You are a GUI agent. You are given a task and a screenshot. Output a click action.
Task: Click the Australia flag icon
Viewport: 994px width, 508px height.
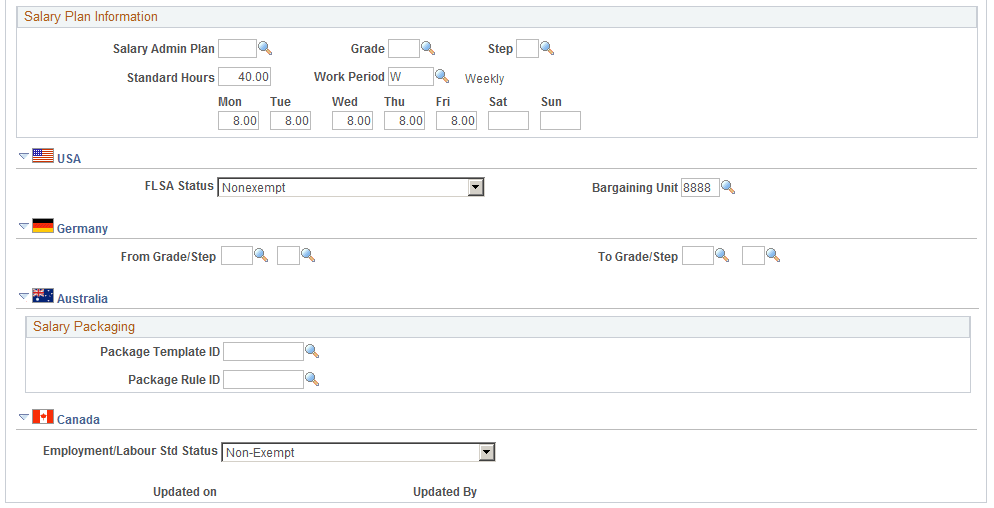pyautogui.click(x=43, y=295)
